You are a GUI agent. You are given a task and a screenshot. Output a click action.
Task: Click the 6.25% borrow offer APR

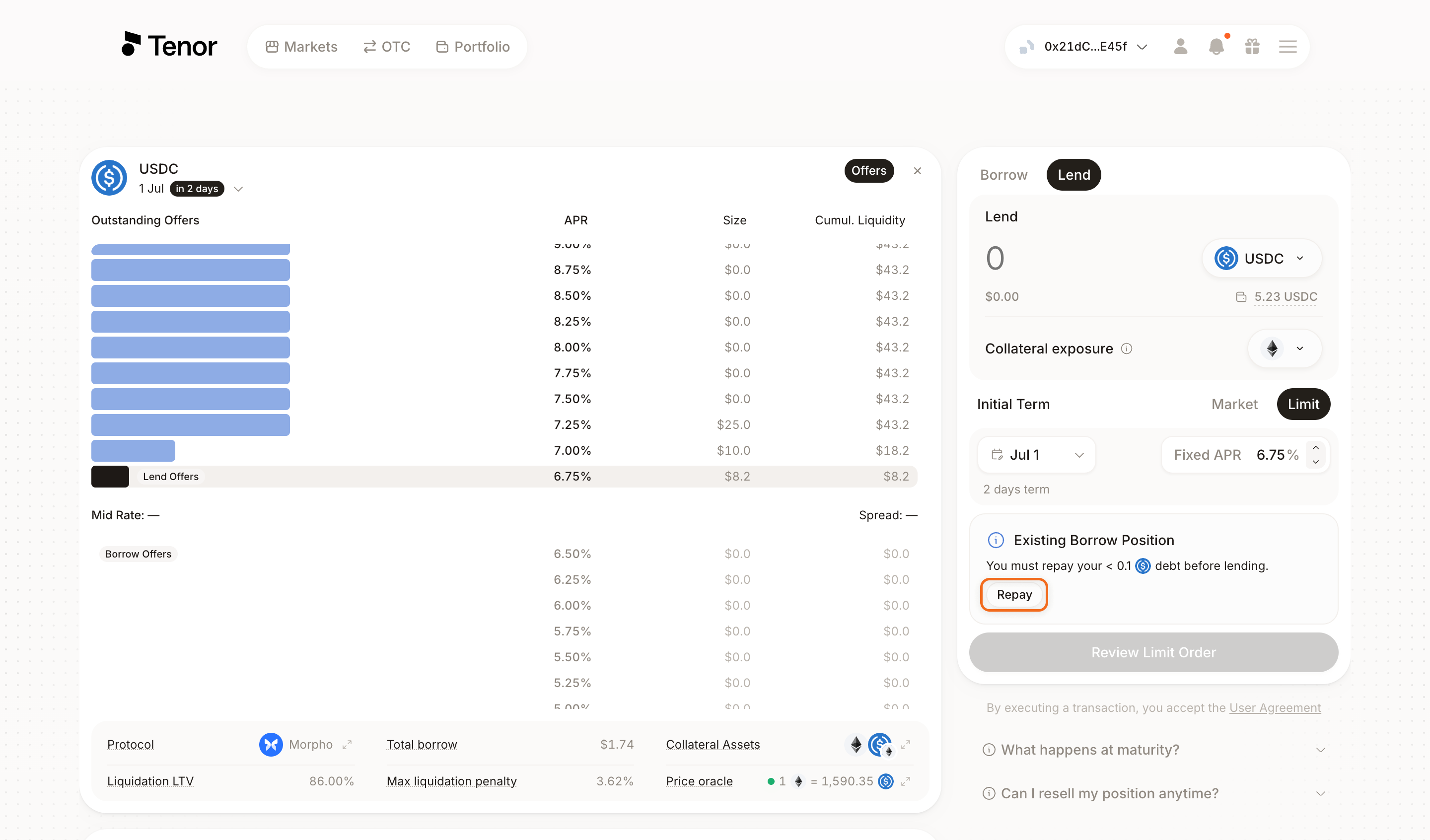[x=572, y=579]
